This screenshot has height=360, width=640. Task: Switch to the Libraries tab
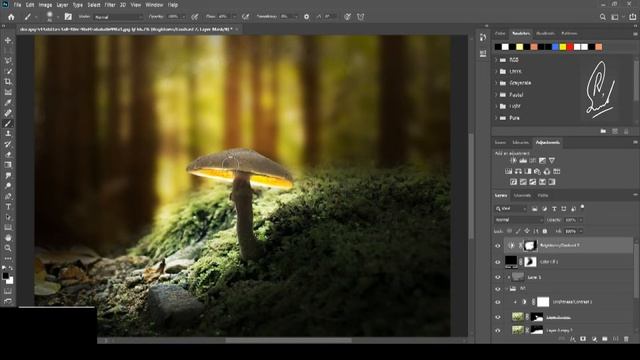click(x=520, y=142)
